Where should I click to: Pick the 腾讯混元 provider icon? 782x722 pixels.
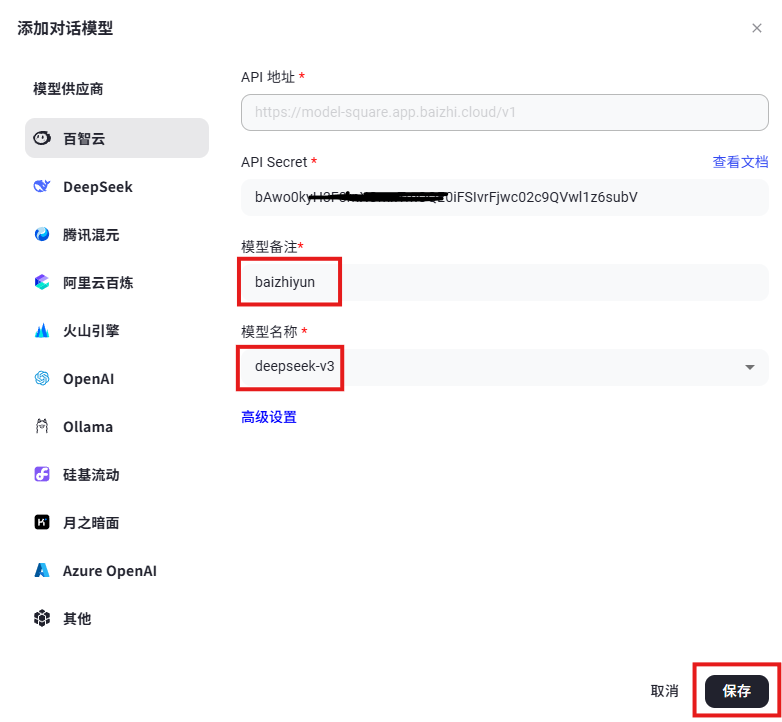point(42,234)
